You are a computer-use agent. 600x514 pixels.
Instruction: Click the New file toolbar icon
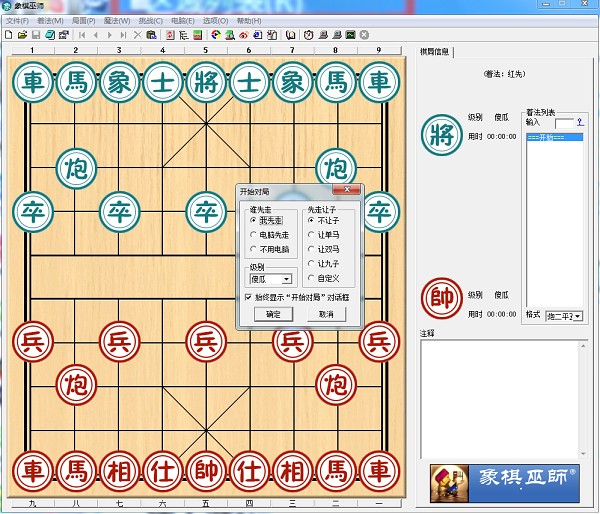(9, 35)
